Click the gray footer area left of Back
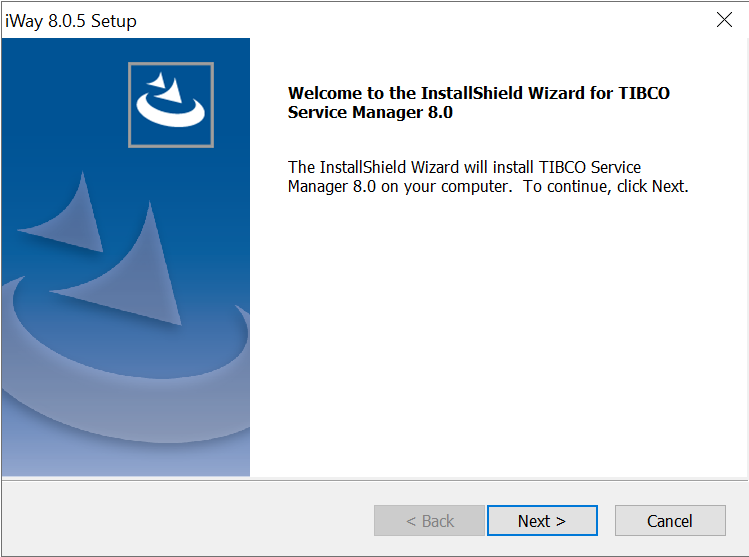Viewport: 749px width, 557px height. 186,519
